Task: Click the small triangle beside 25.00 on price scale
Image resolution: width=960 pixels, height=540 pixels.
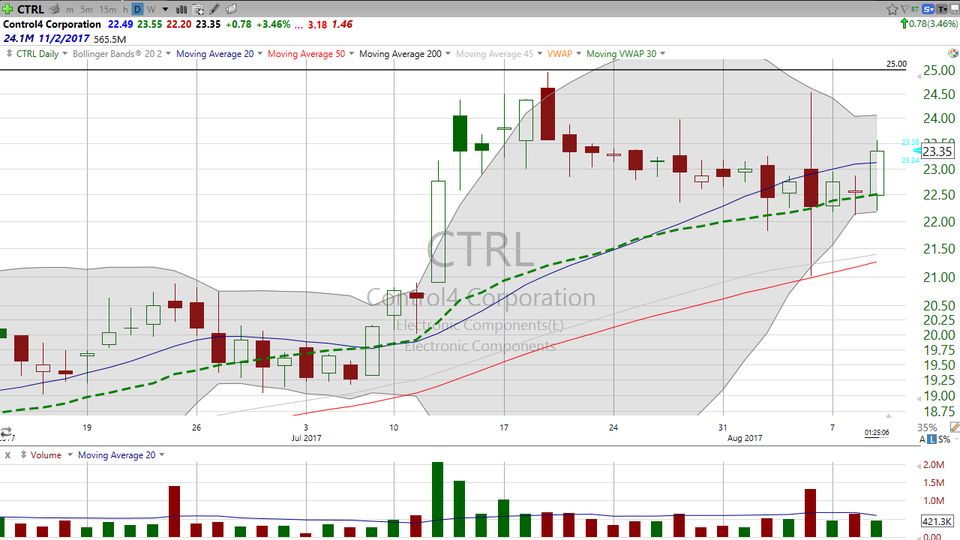Action: (918, 76)
